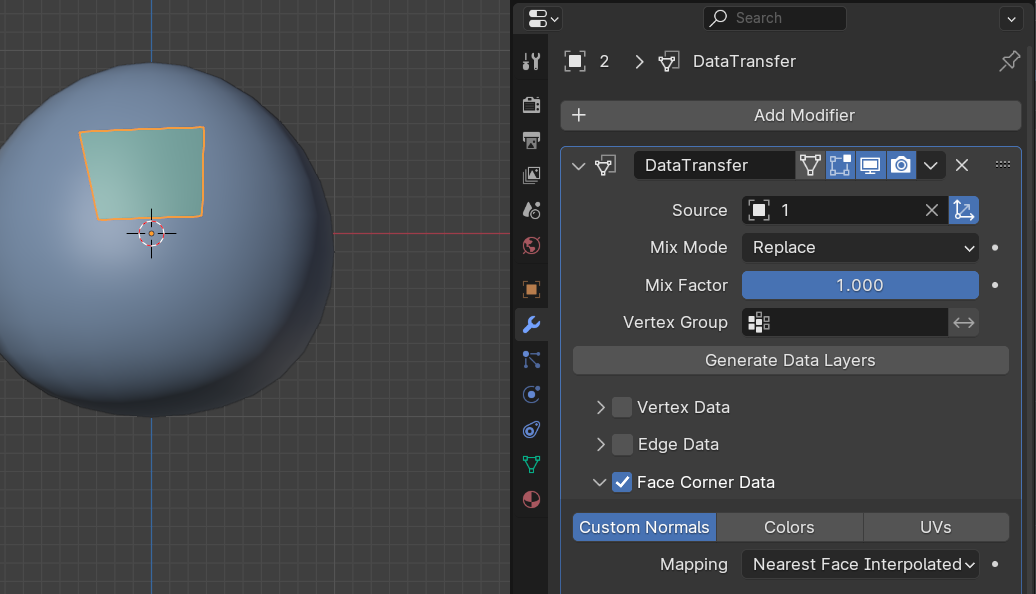The height and width of the screenshot is (594, 1036).
Task: Click the vertex group icon in field
Action: pos(758,322)
